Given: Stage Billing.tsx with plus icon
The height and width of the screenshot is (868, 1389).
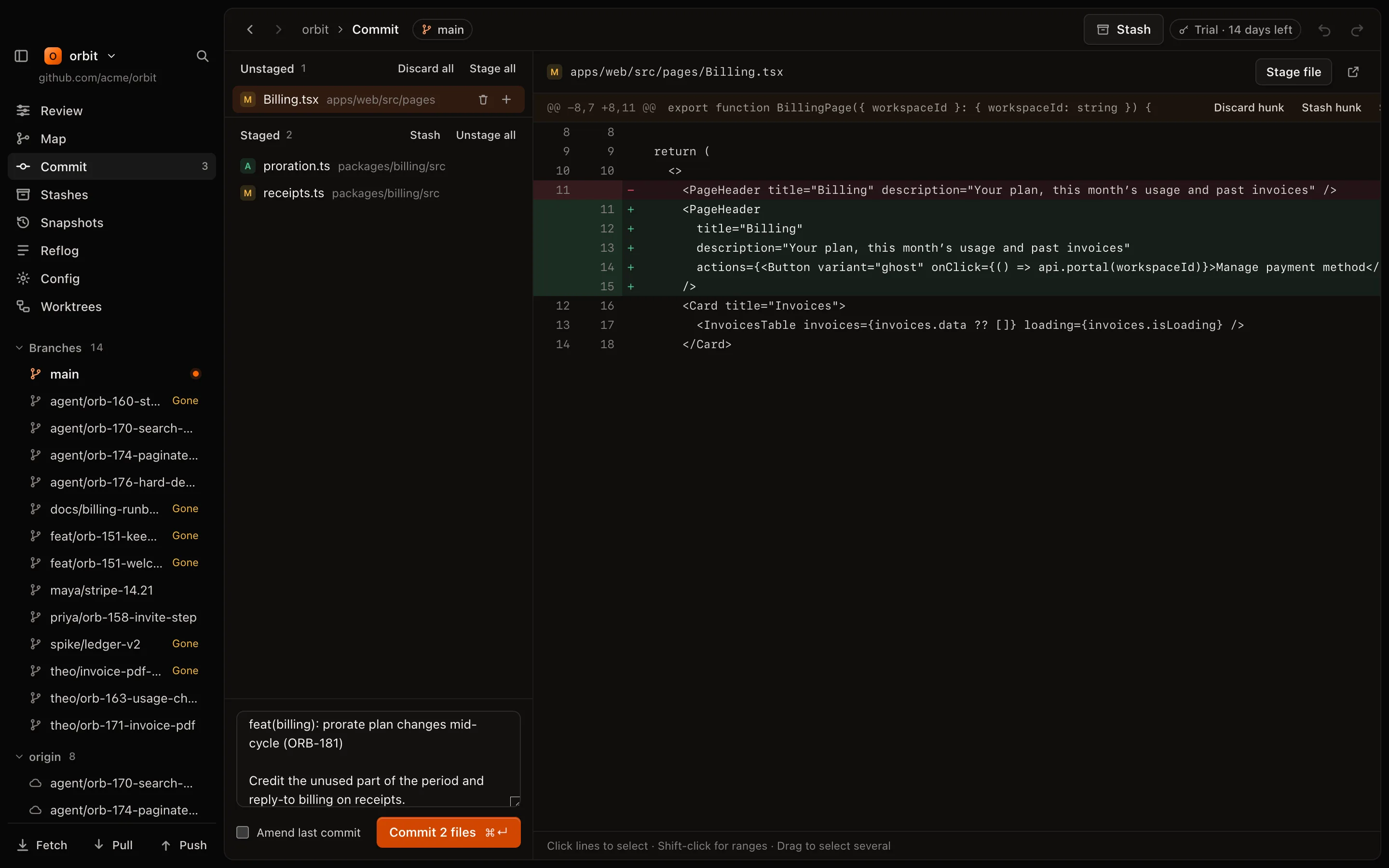Looking at the screenshot, I should pyautogui.click(x=506, y=99).
